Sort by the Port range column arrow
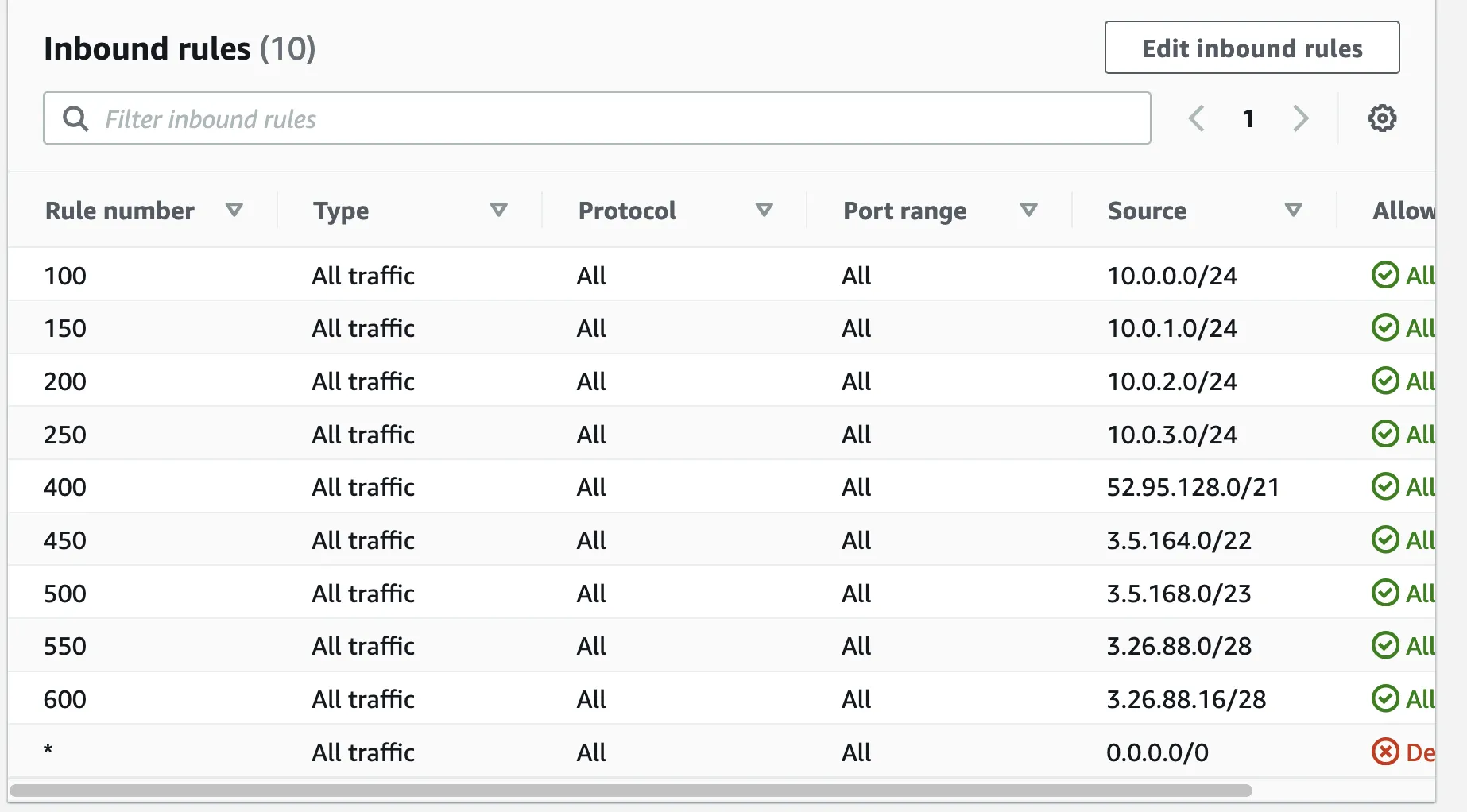This screenshot has width=1467, height=812. coord(1028,210)
